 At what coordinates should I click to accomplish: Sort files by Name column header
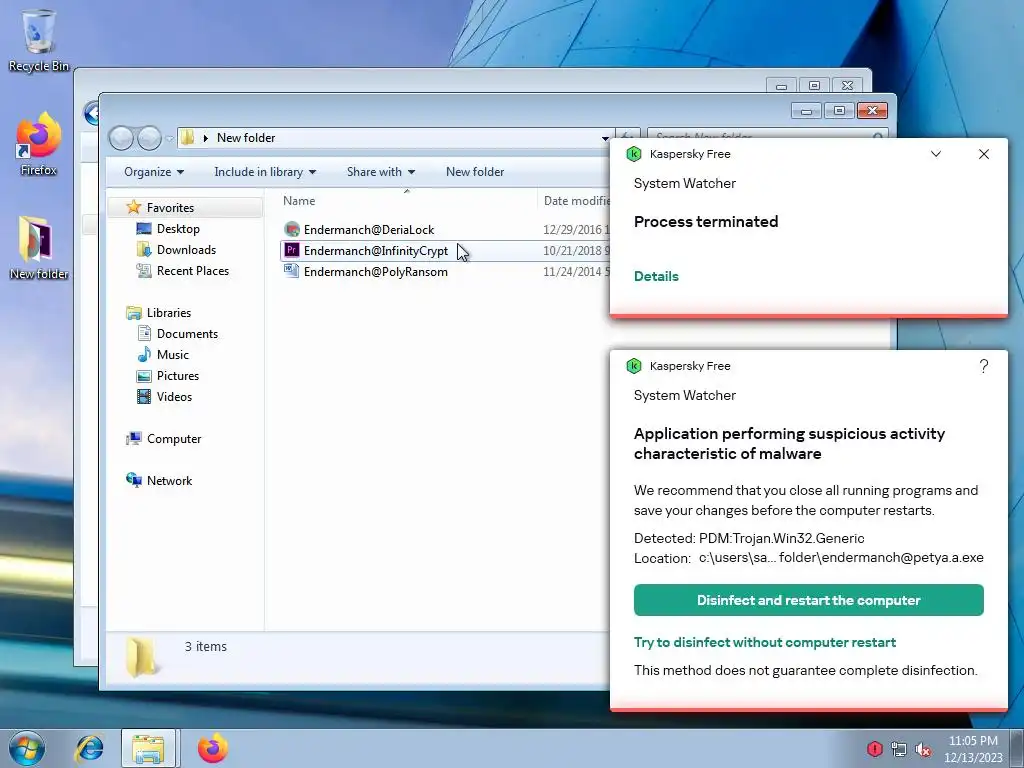tap(299, 200)
